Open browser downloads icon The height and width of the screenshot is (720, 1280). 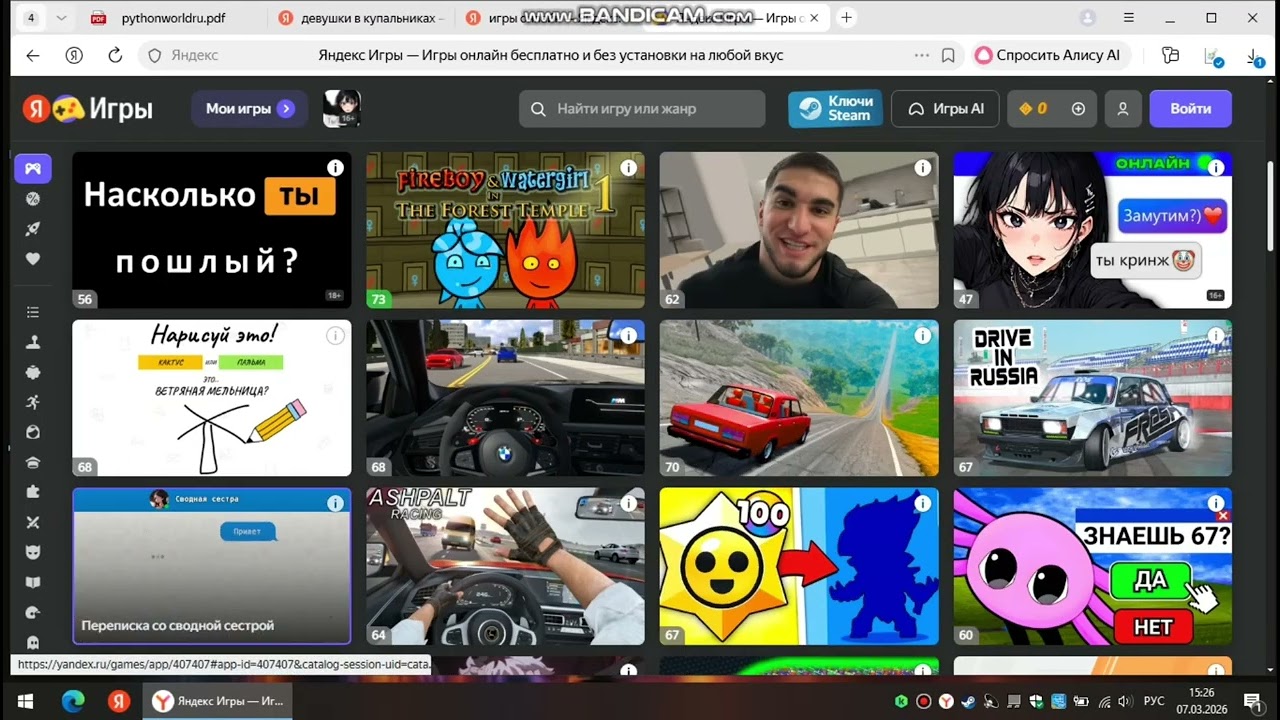(x=1257, y=57)
